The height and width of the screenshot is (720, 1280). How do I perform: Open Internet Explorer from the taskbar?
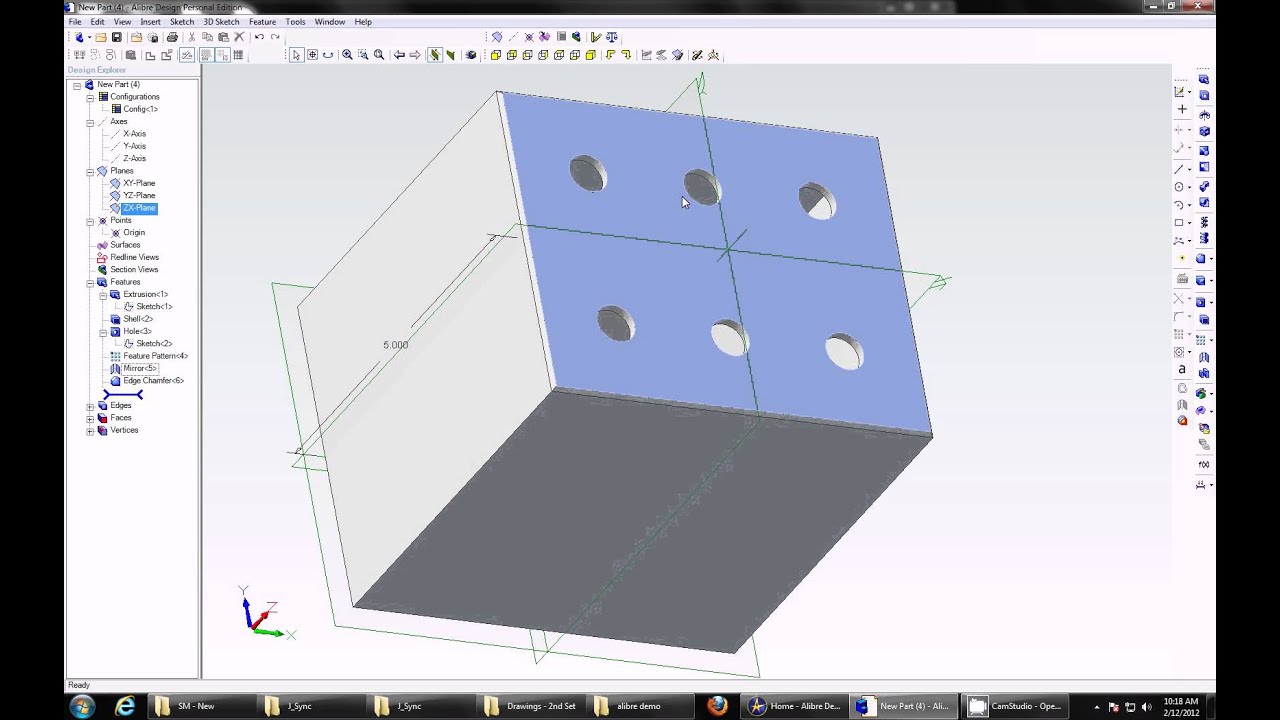pyautogui.click(x=125, y=706)
